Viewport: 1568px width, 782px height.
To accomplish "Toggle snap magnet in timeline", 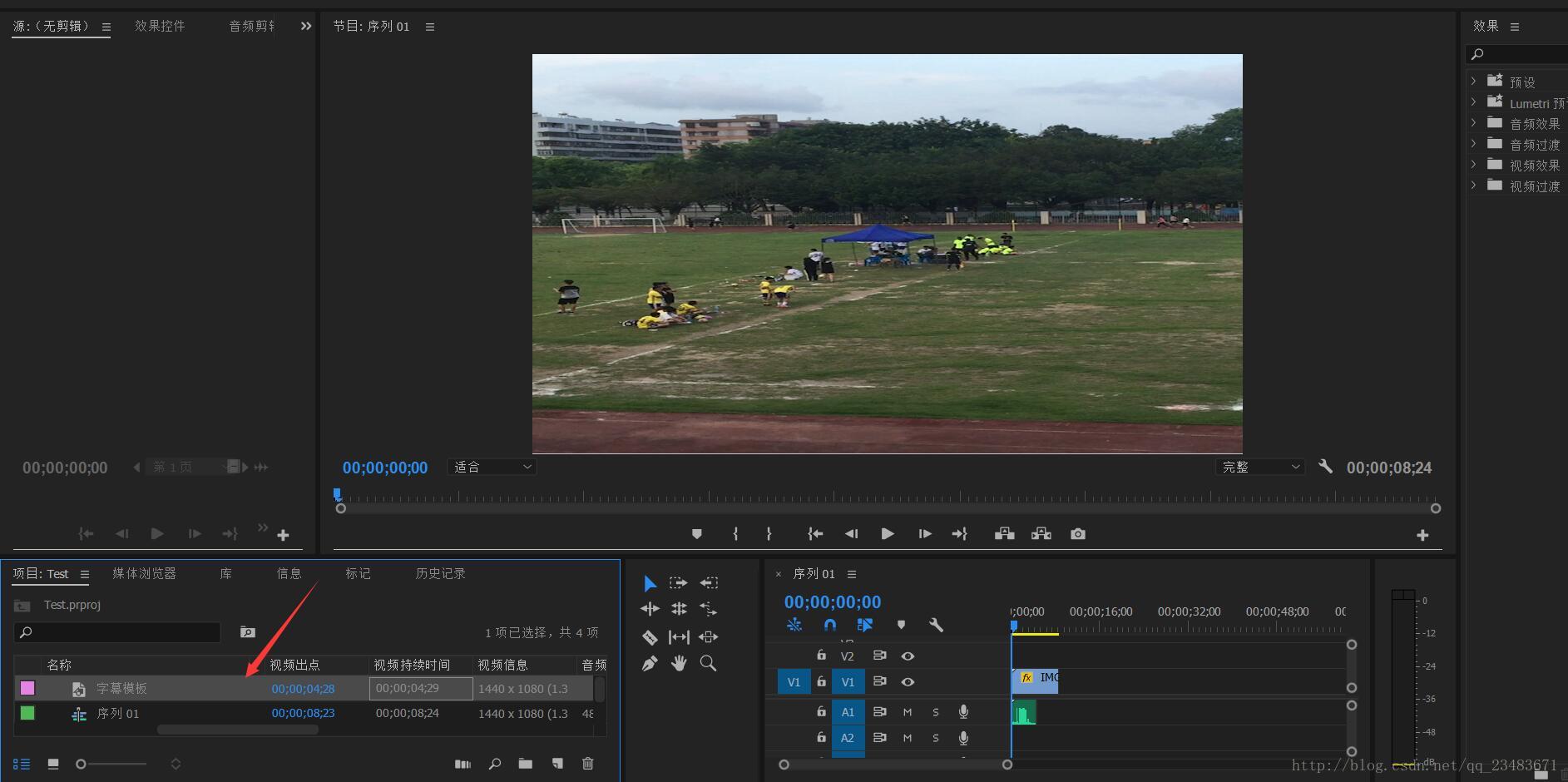I will point(829,625).
